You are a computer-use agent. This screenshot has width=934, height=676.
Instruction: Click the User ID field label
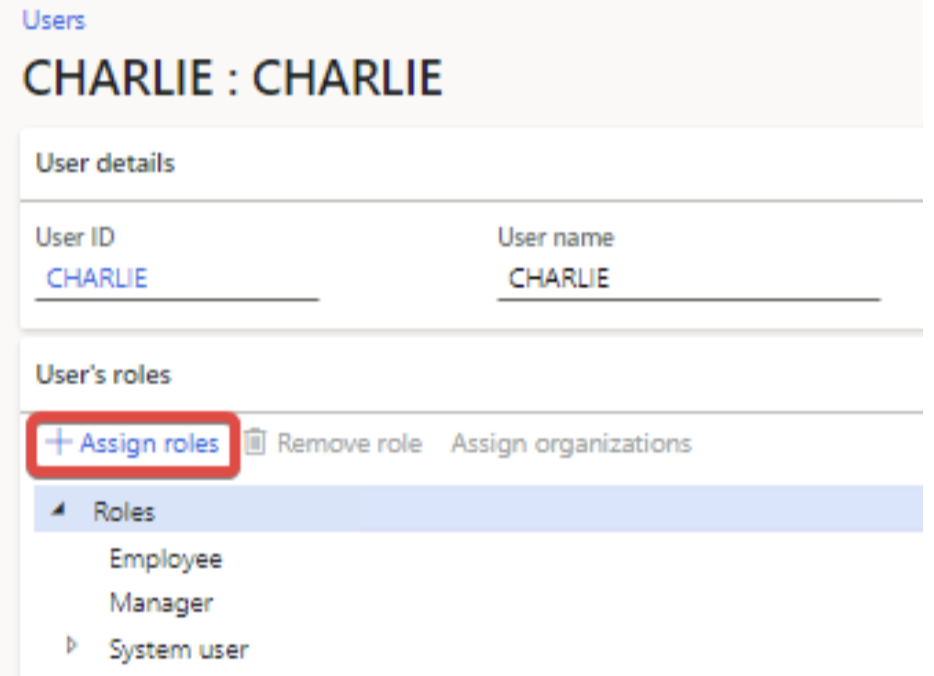(75, 237)
